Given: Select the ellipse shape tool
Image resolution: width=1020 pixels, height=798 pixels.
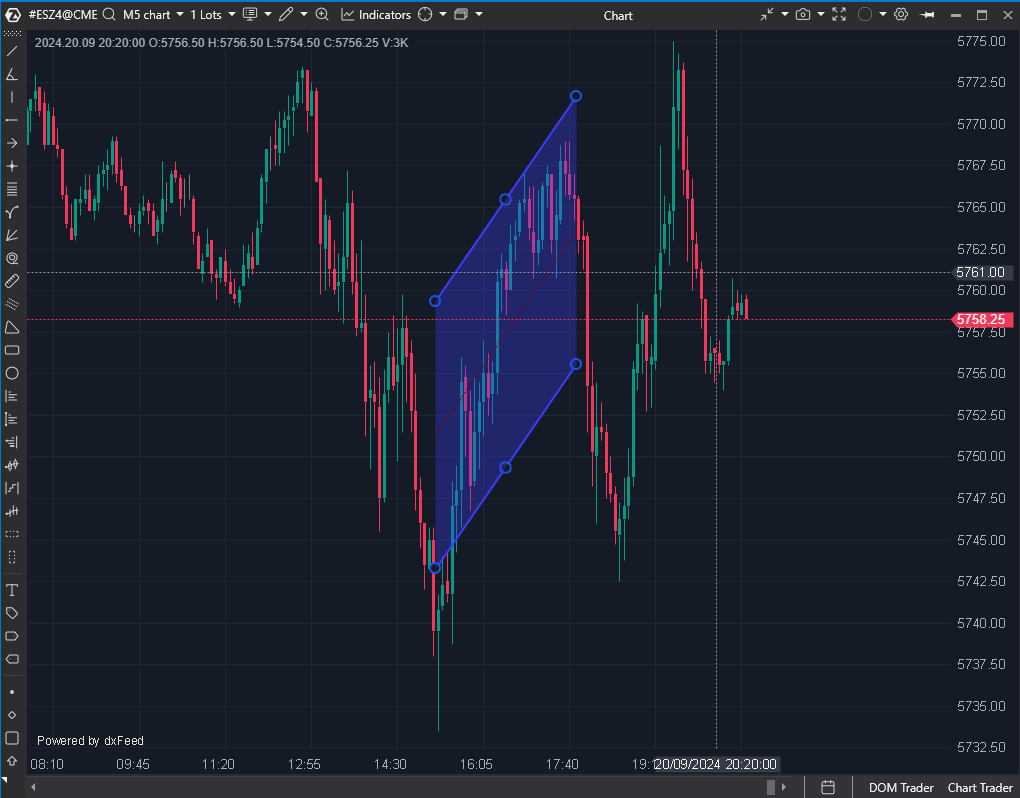Looking at the screenshot, I should click(12, 373).
